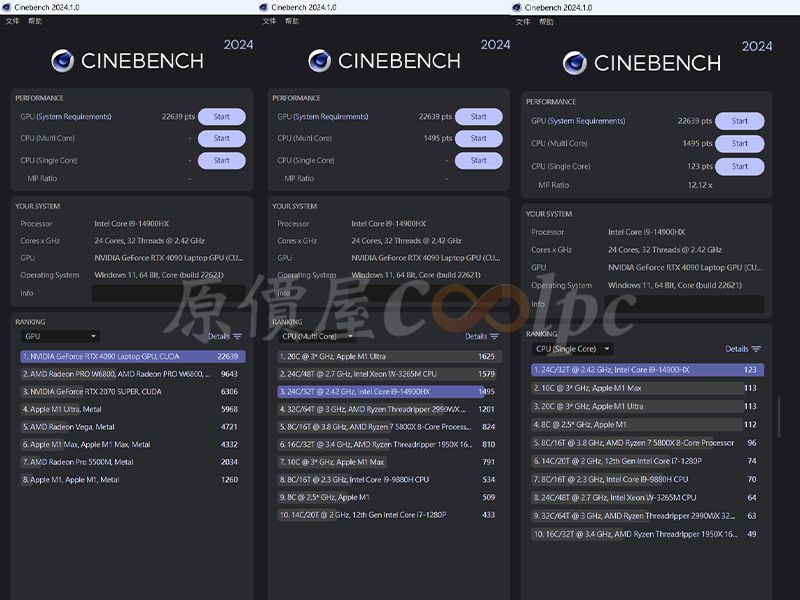The image size is (800, 600).
Task: Click the Cinebench title bar icon in left window
Action: point(7,7)
